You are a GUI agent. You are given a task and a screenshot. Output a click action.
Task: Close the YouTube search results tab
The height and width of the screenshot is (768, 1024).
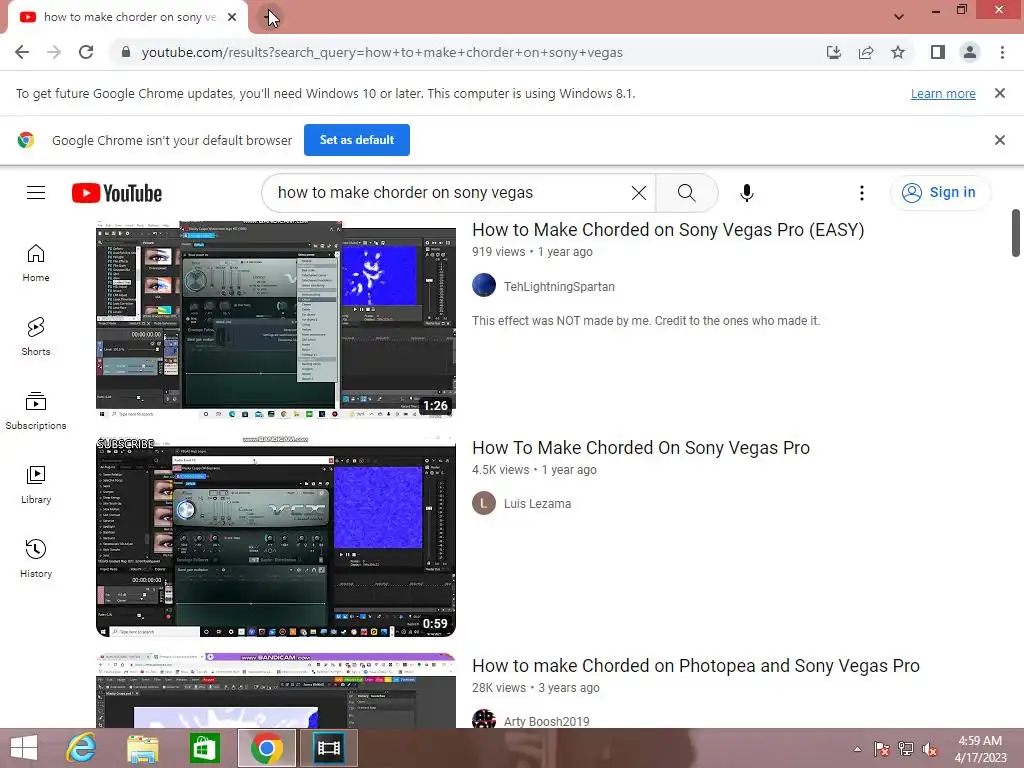(232, 17)
